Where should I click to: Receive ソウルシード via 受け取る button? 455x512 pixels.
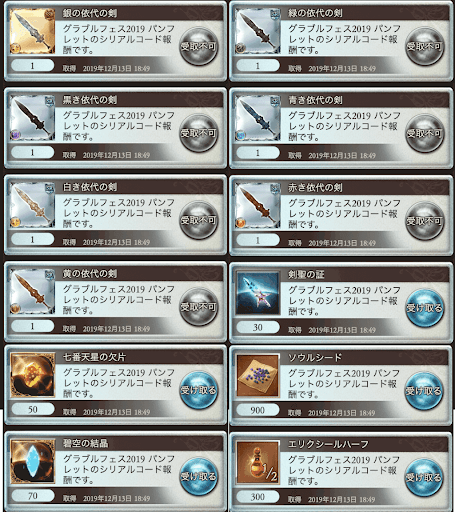(424, 391)
